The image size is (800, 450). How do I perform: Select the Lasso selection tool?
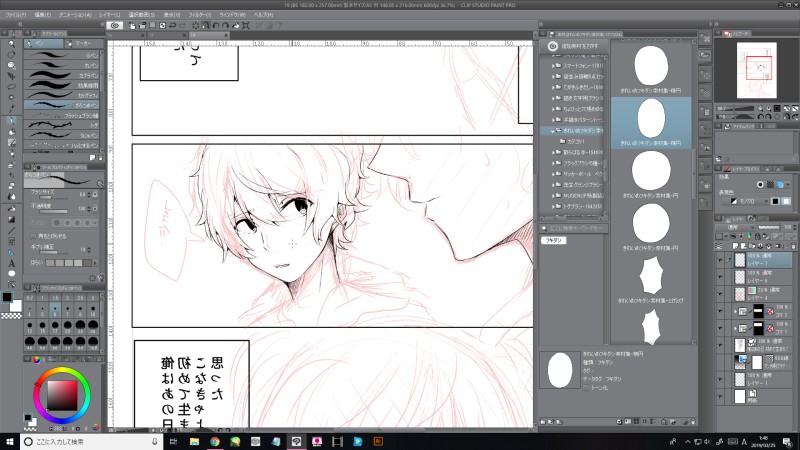11,87
